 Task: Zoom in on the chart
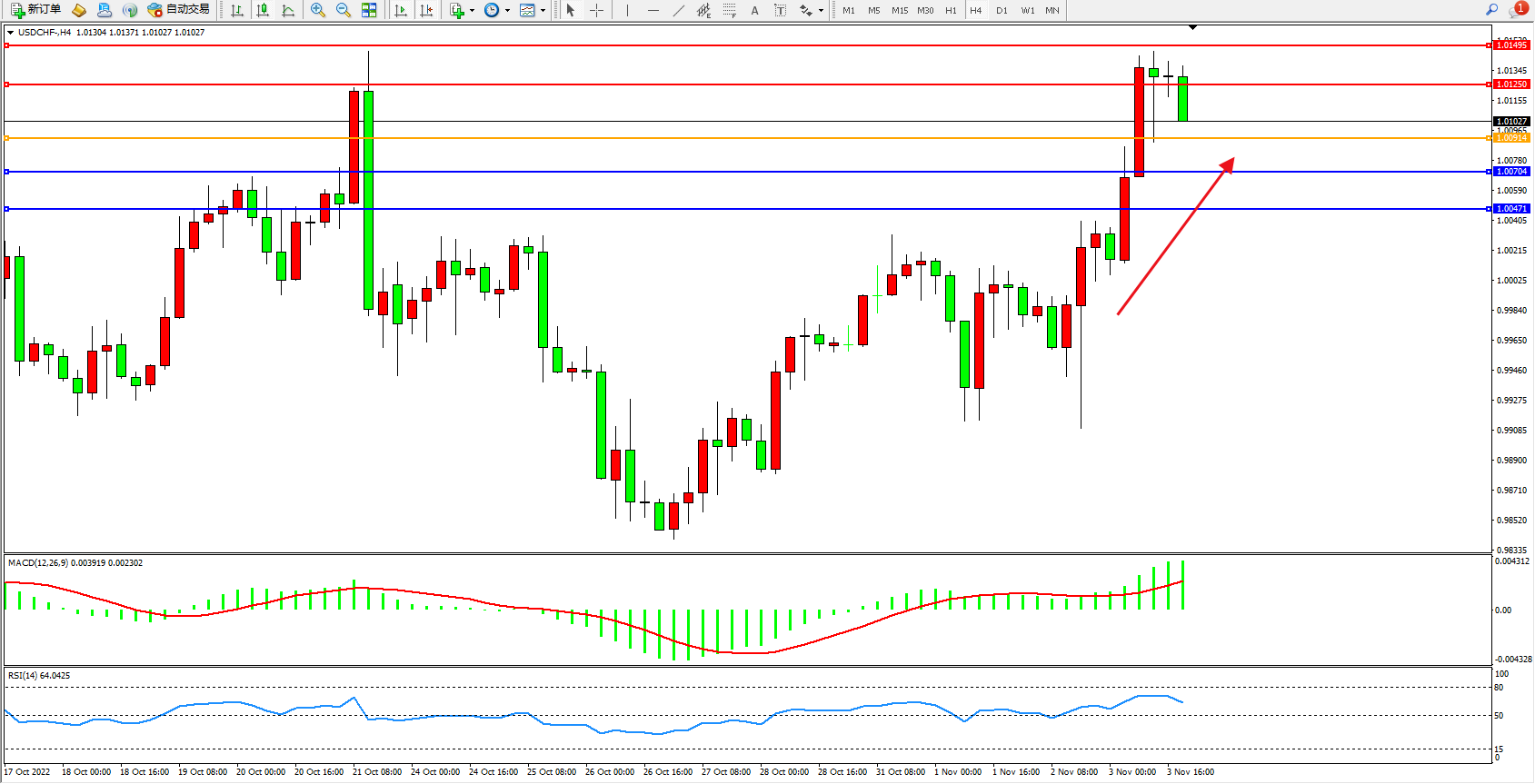pos(318,10)
